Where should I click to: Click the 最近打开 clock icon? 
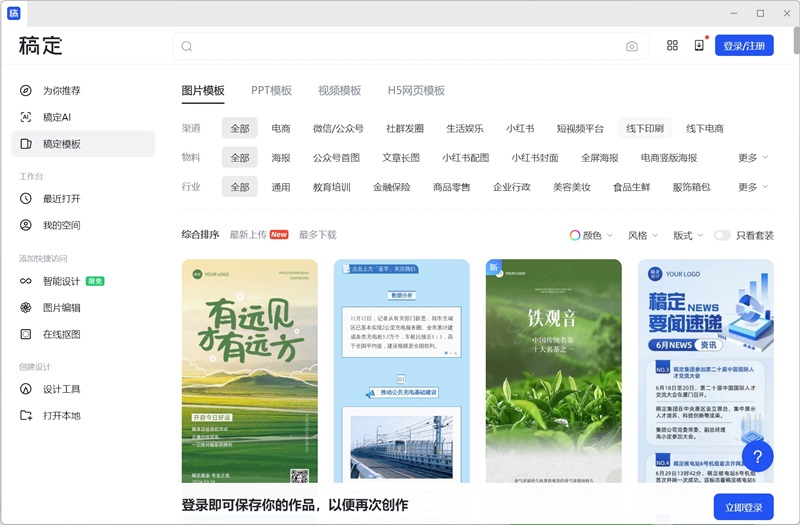tap(26, 198)
